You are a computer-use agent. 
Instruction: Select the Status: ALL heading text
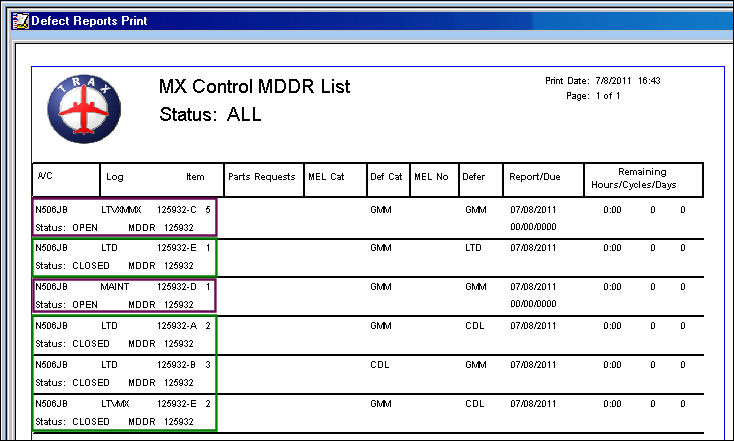tap(210, 115)
